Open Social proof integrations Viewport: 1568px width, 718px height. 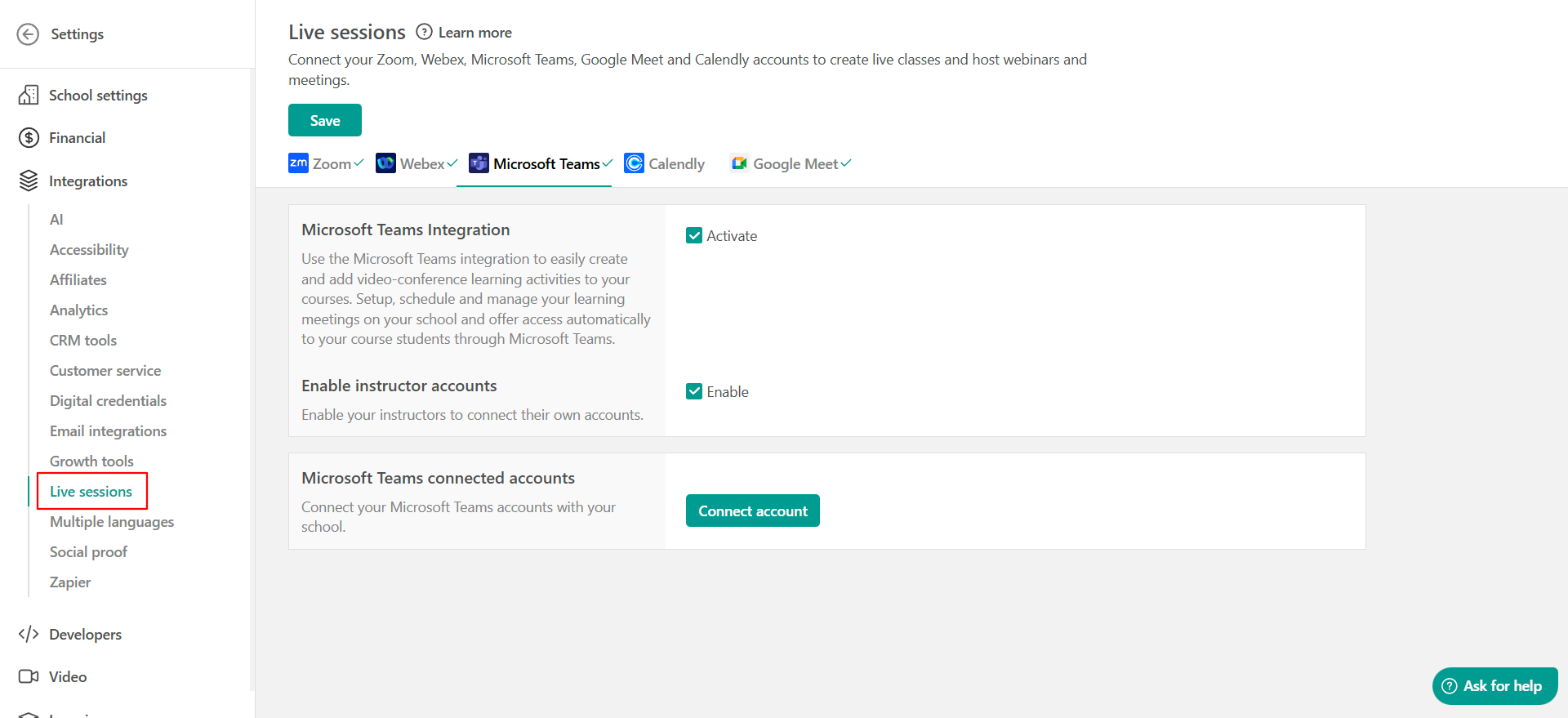coord(88,552)
